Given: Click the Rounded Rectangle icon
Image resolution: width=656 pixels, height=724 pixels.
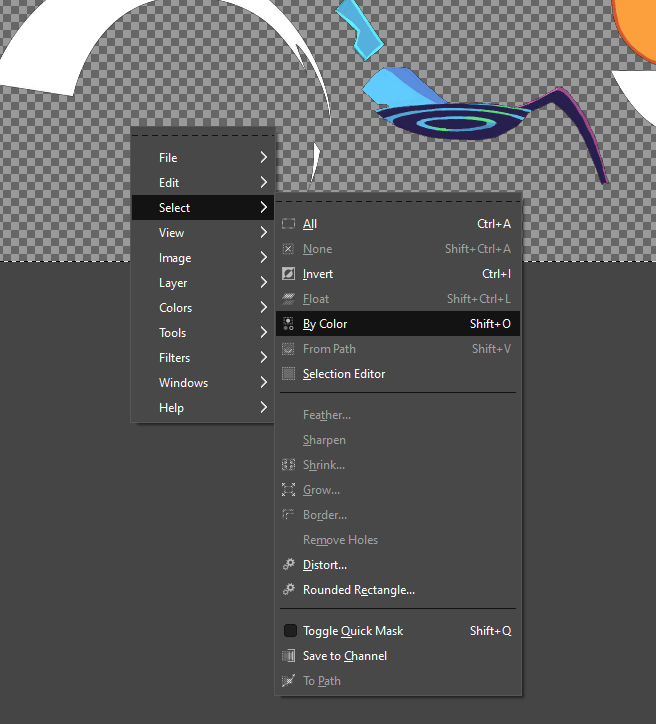Looking at the screenshot, I should click(288, 590).
